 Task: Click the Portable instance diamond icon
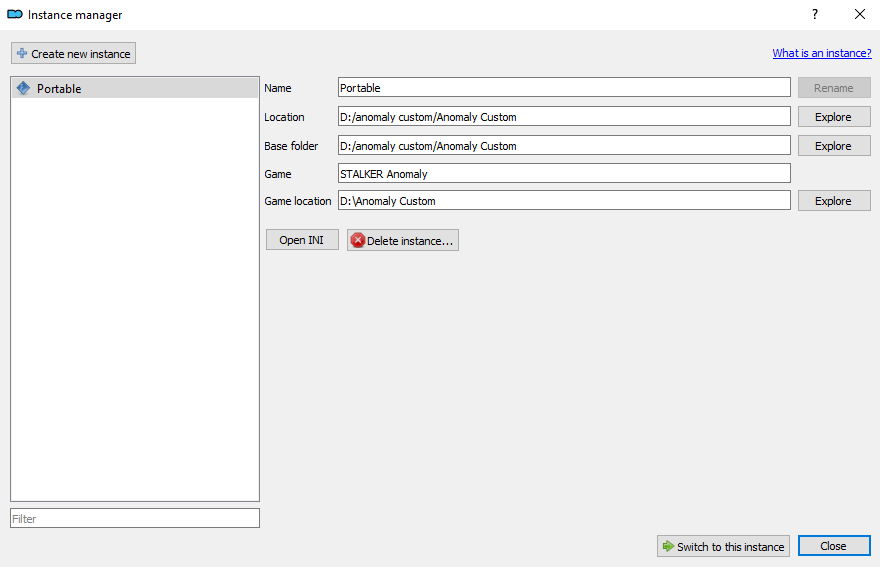coord(24,88)
